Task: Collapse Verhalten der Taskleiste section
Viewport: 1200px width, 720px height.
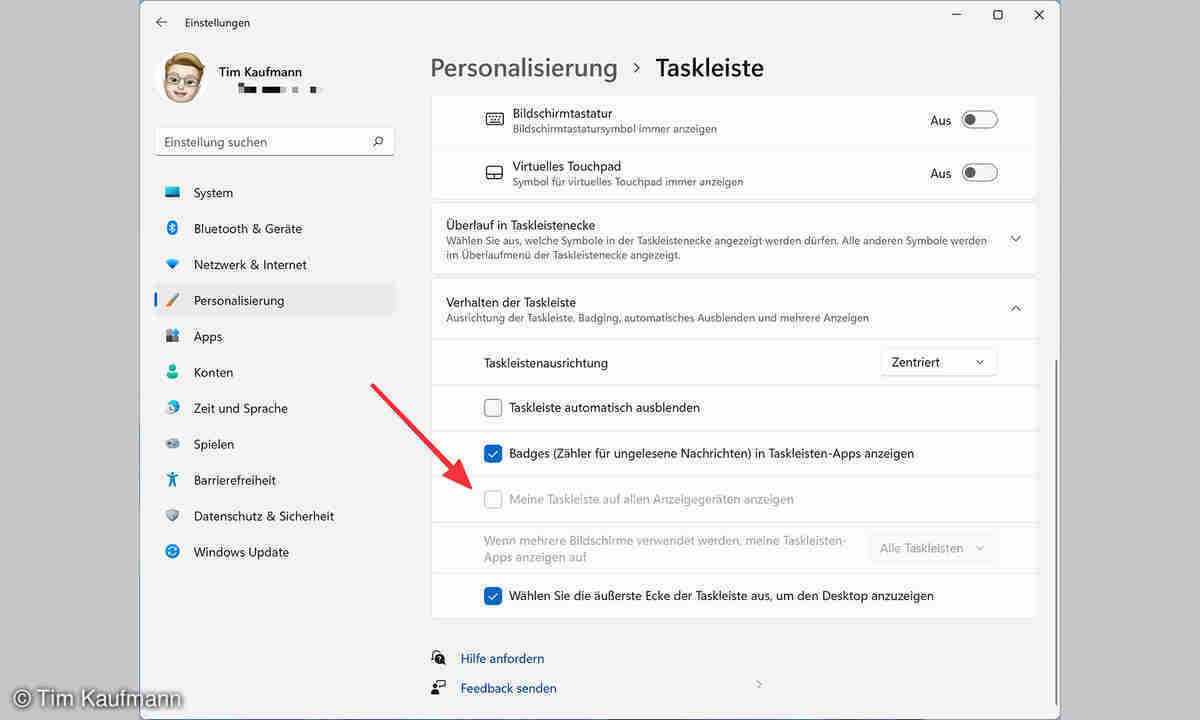Action: [1015, 309]
